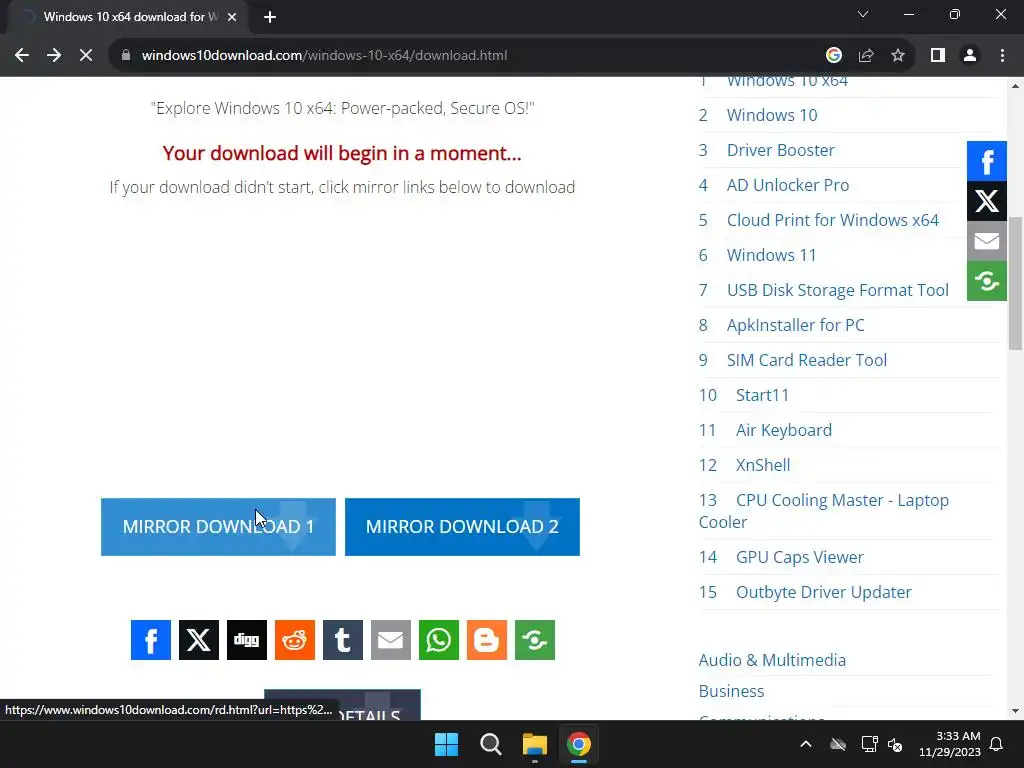Open notification center bell
This screenshot has width=1024, height=768.
click(x=997, y=744)
